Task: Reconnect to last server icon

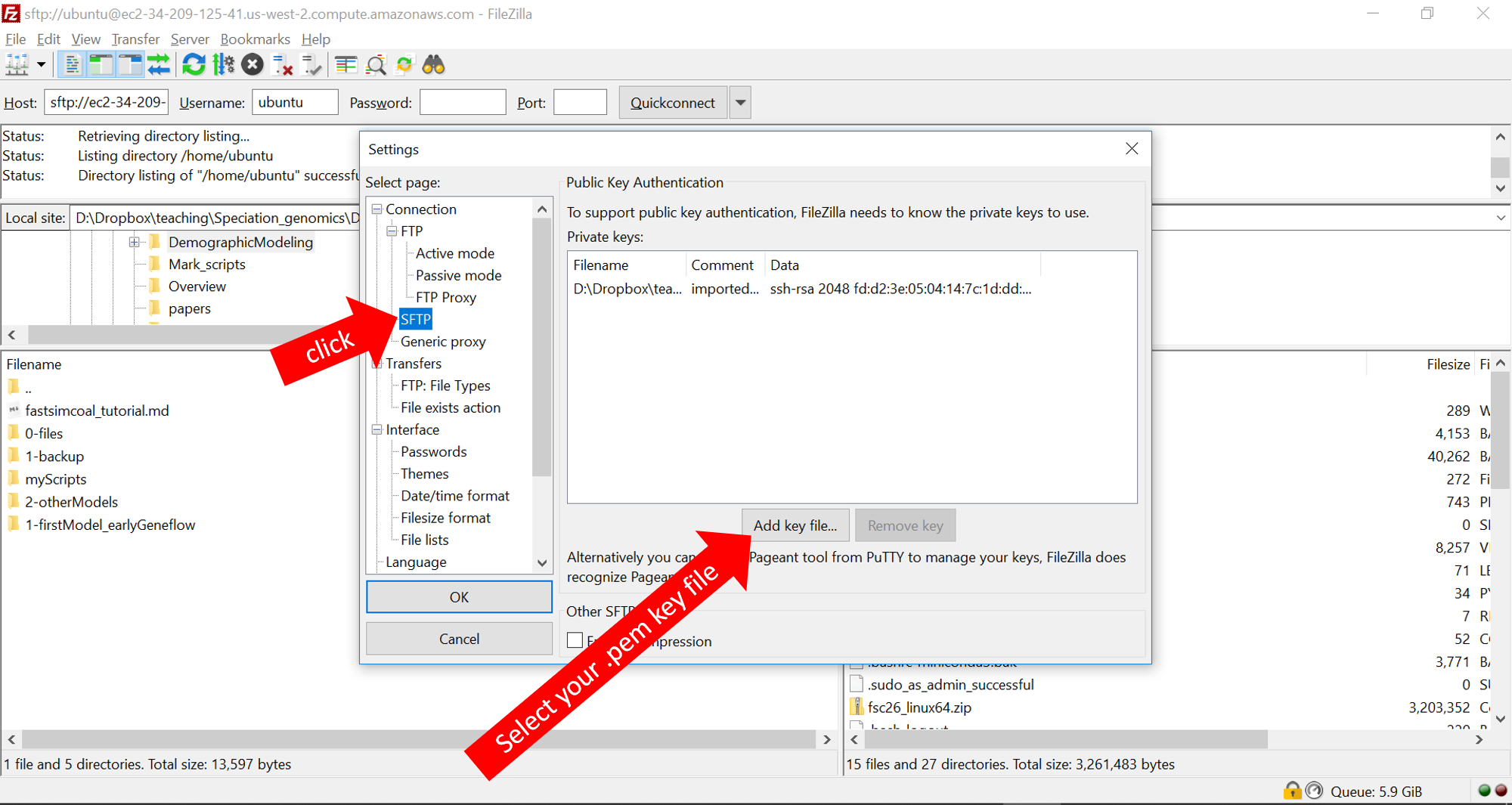Action: [x=311, y=65]
